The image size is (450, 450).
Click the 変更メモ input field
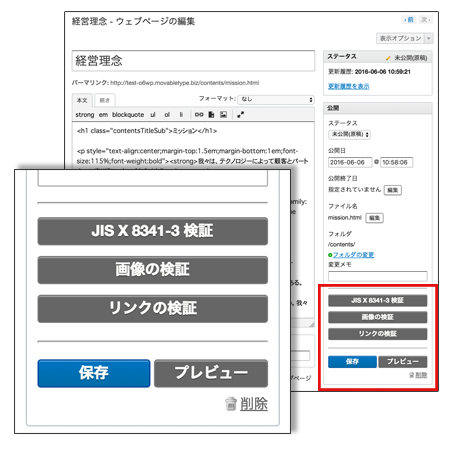[x=378, y=276]
